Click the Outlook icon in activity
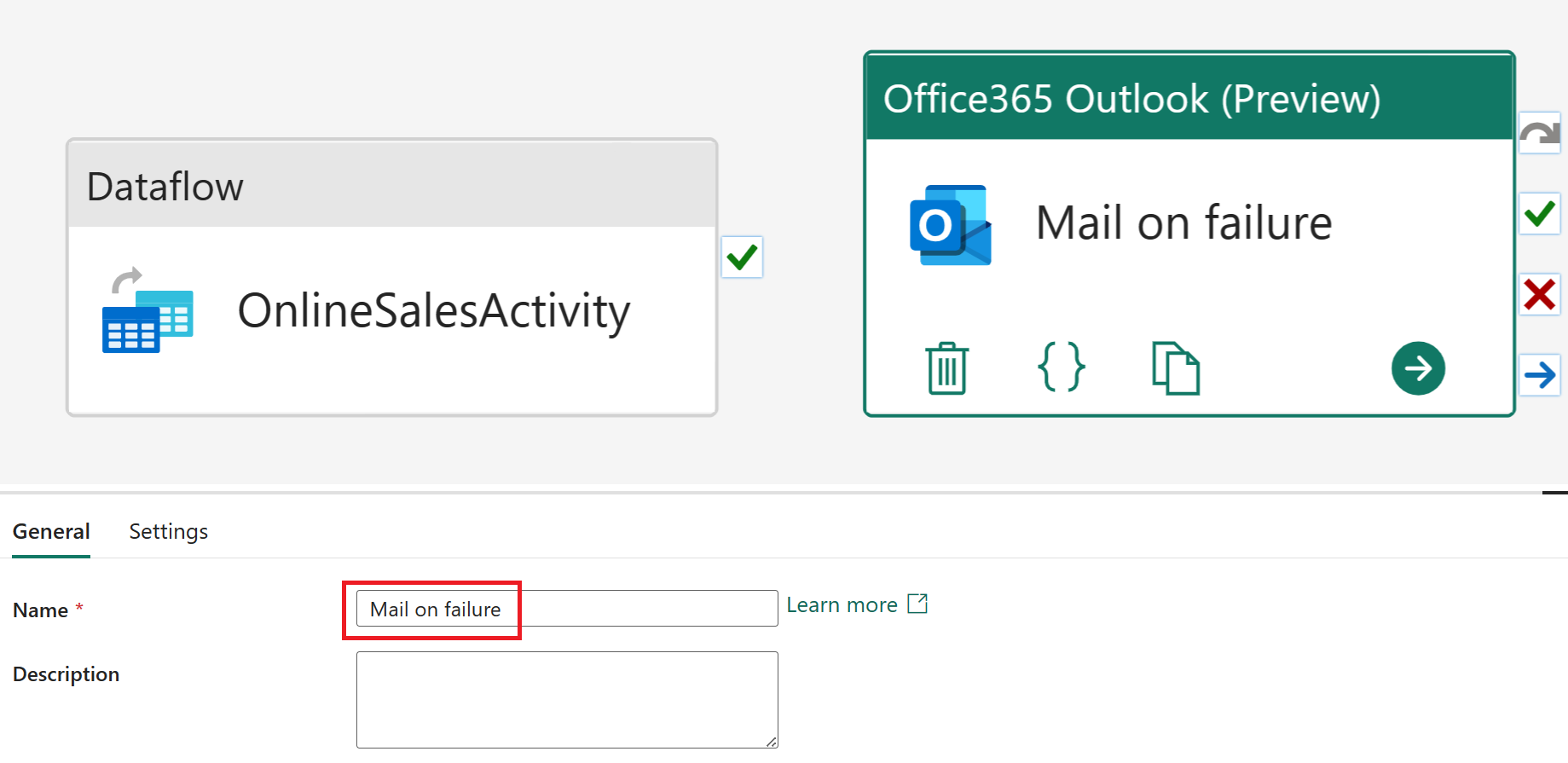The width and height of the screenshot is (1568, 763). [x=950, y=225]
